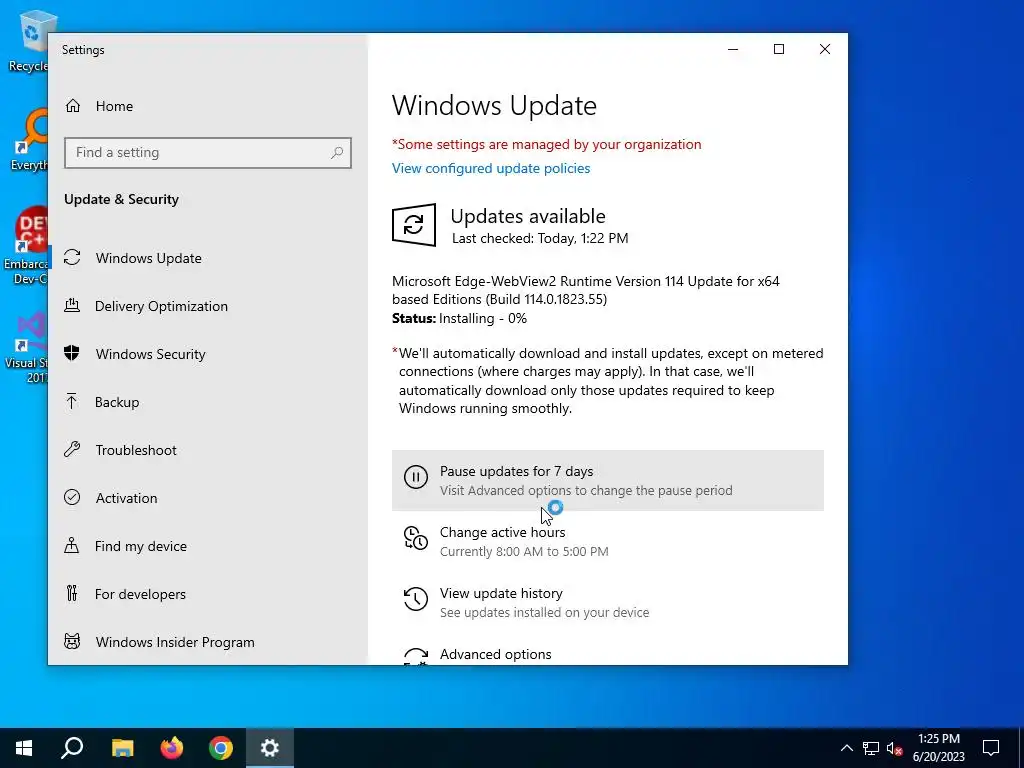Click the Windows Security shield icon
Viewport: 1024px width, 768px height.
[x=72, y=353]
